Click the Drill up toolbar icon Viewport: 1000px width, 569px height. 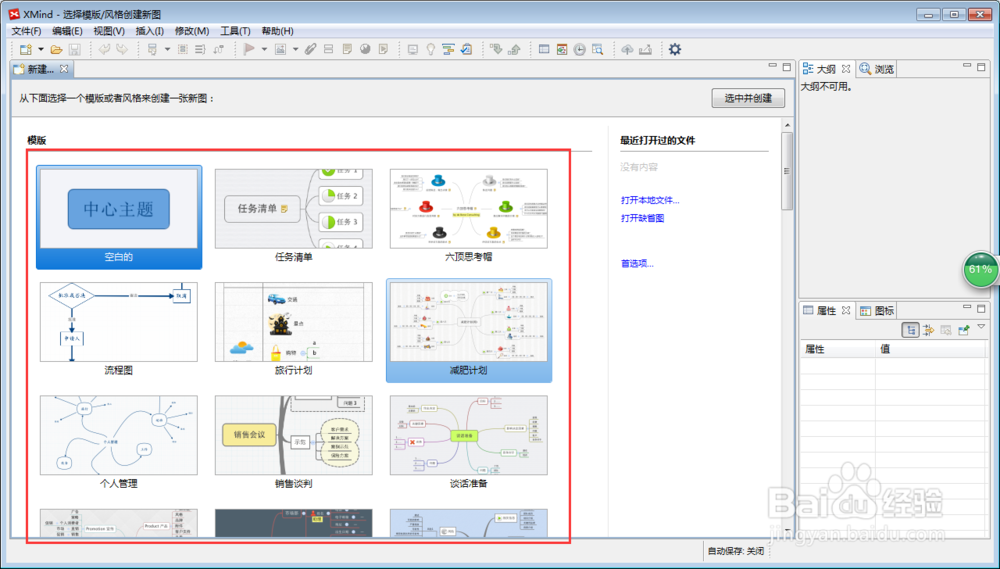pyautogui.click(x=515, y=49)
